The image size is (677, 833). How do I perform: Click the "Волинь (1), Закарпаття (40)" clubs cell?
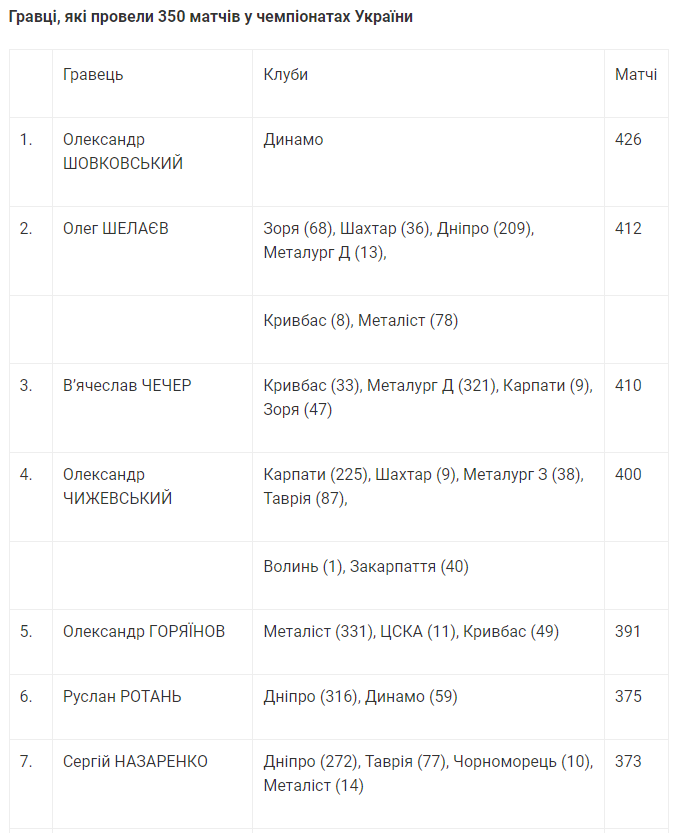(366, 567)
